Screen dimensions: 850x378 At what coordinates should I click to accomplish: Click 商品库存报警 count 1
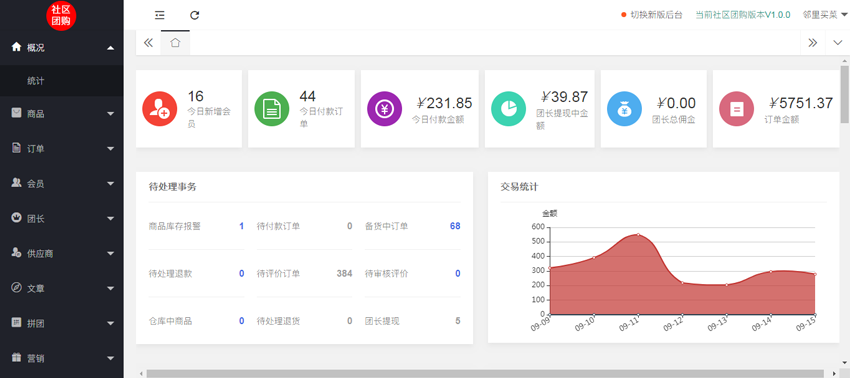(241, 226)
